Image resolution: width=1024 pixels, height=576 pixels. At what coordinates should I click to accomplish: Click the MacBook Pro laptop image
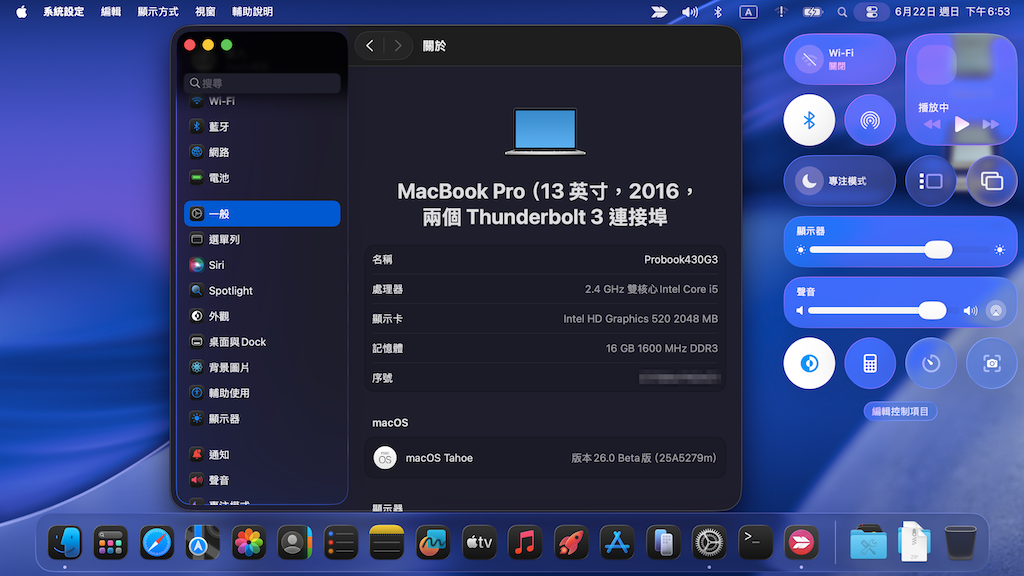point(545,131)
